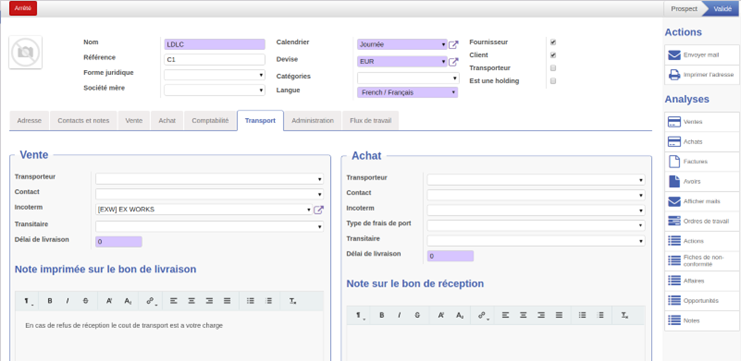
Task: Open the Vente Transporteur dropdown
Action: pos(210,179)
